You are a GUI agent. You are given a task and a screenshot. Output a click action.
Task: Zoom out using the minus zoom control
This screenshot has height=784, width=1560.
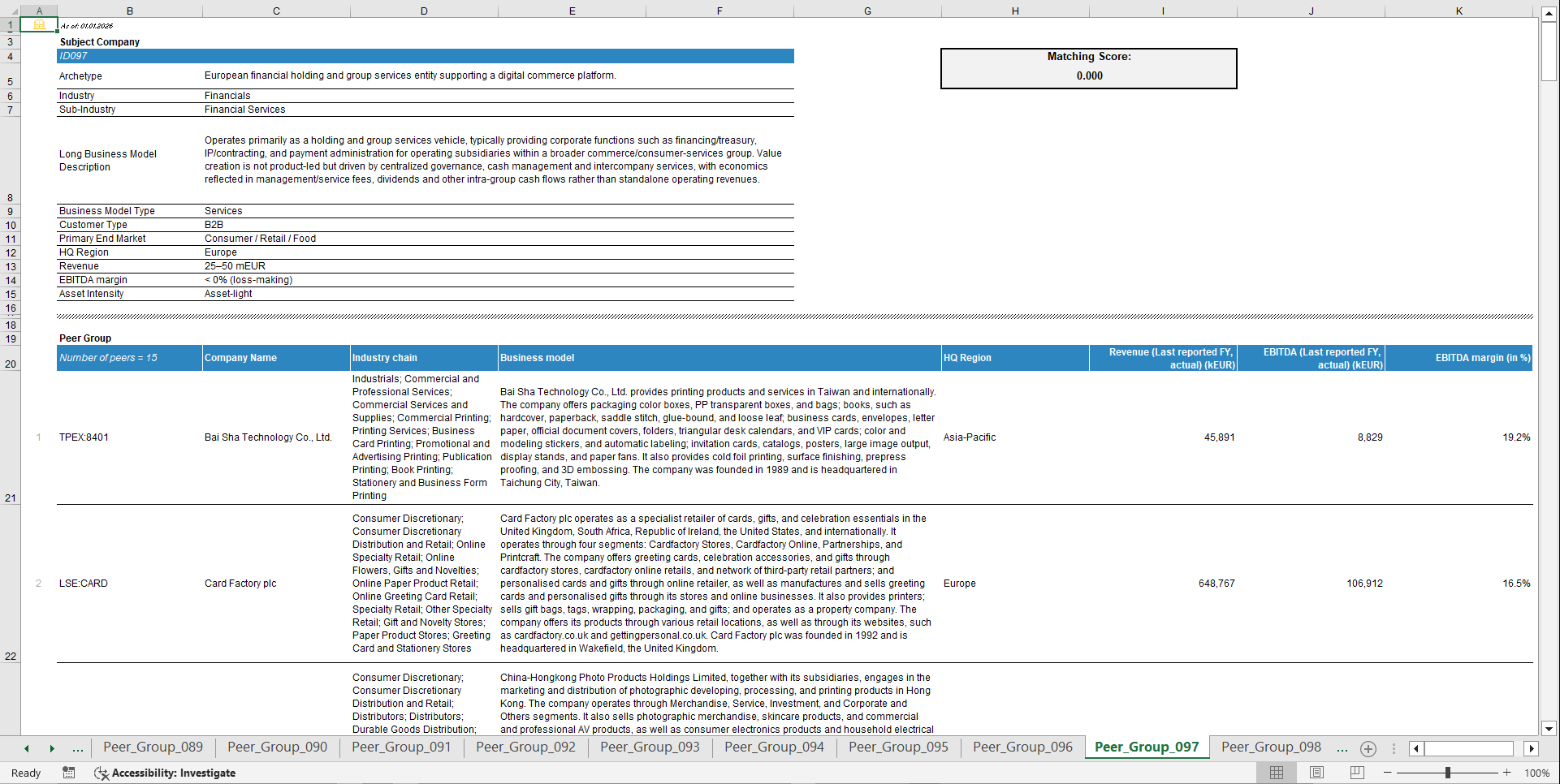pyautogui.click(x=1389, y=773)
